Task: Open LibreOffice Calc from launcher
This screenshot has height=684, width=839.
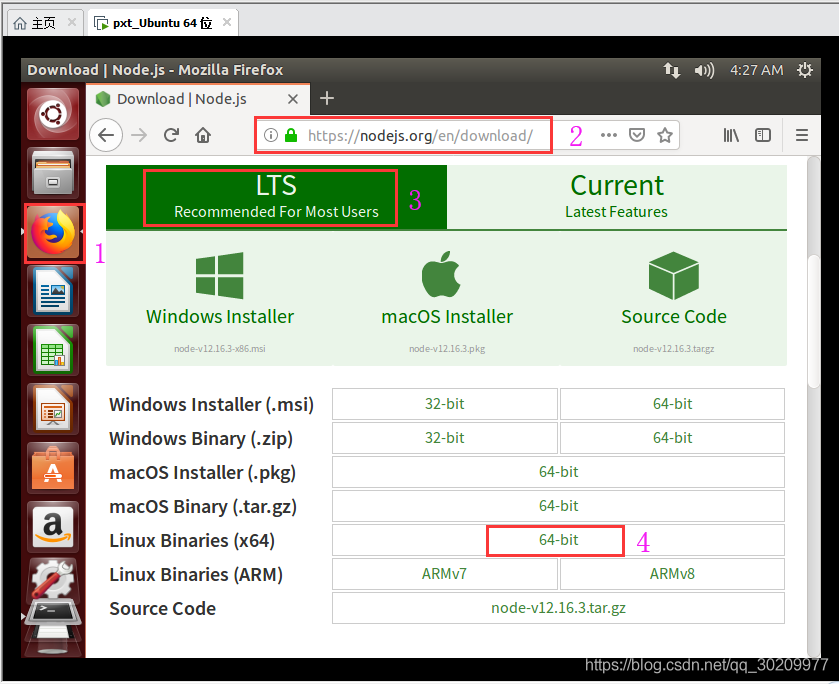Action: (x=53, y=351)
